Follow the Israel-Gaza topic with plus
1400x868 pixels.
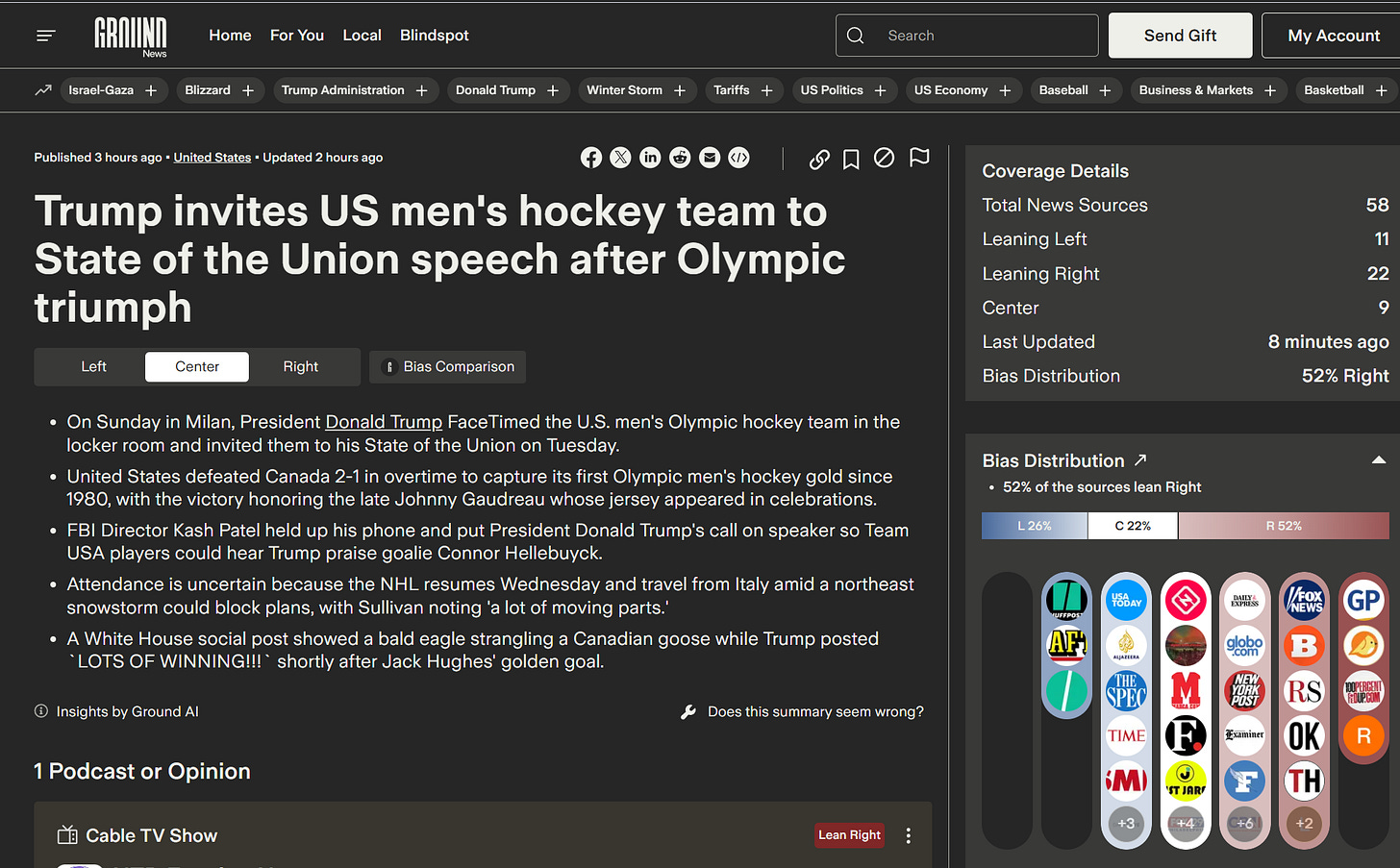151,90
